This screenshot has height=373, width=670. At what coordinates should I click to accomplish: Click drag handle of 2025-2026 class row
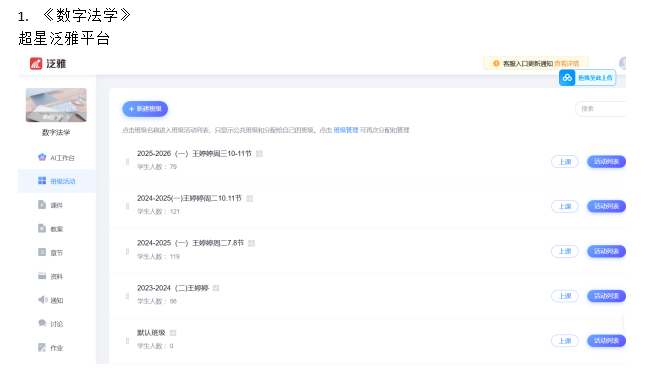[x=127, y=162]
